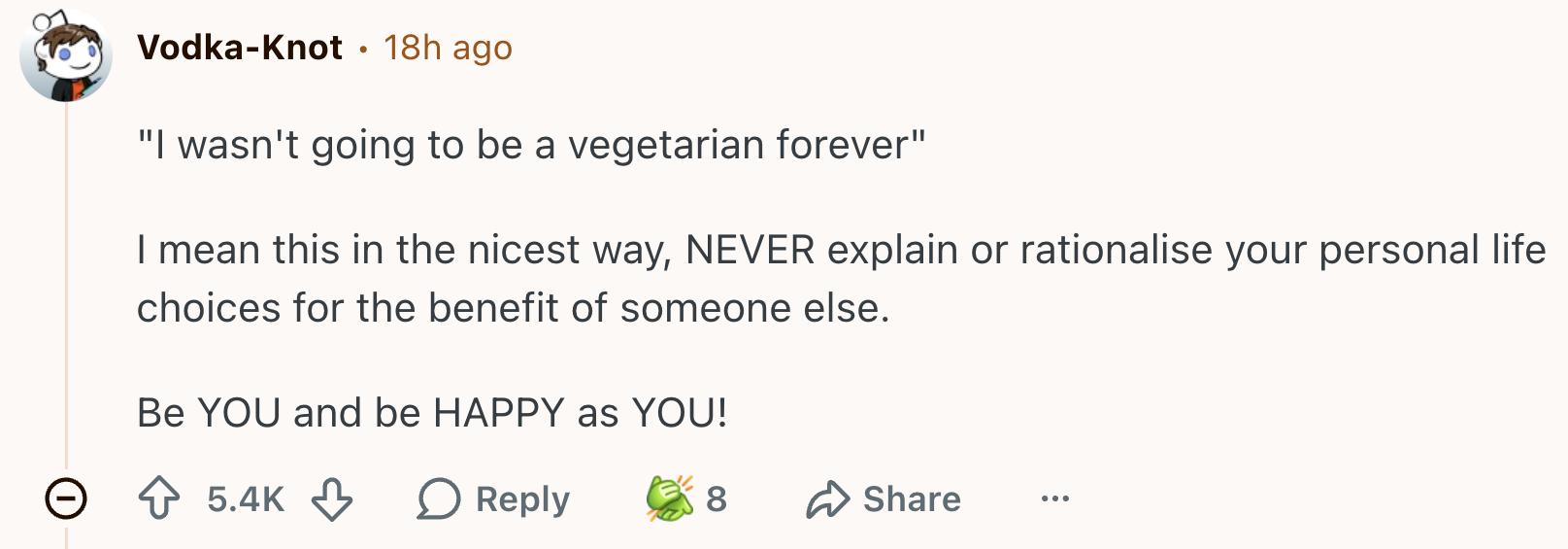Visit the Vodka-Knot user profile link
Image resolution: width=1568 pixels, height=549 pixels.
coord(240,47)
